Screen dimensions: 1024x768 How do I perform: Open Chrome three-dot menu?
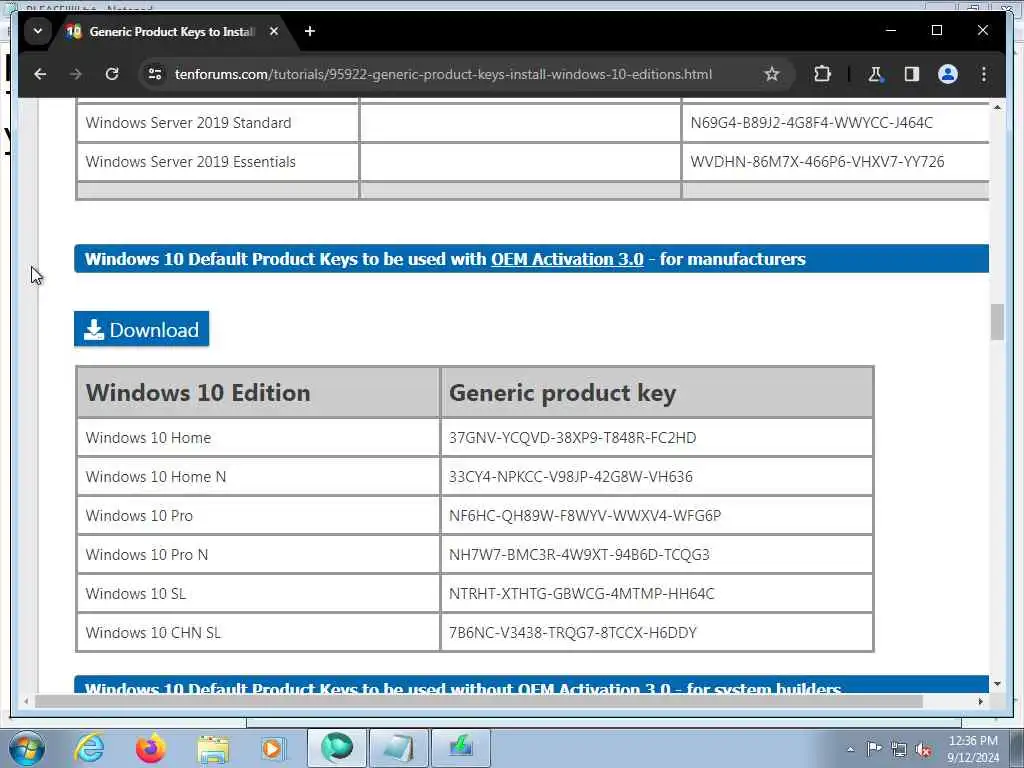(984, 74)
